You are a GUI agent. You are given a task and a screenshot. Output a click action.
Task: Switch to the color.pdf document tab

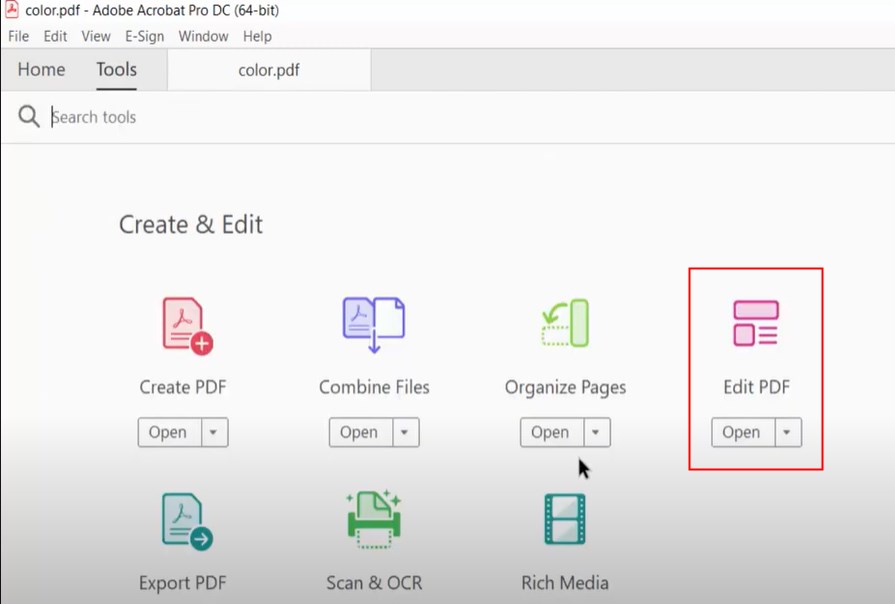point(269,71)
